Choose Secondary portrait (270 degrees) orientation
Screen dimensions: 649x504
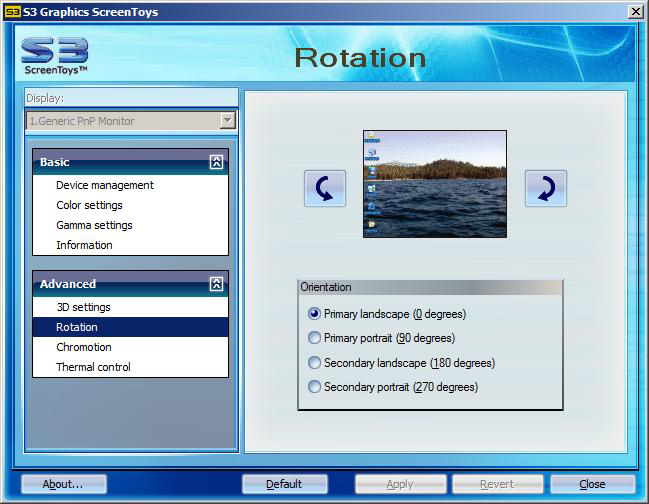[315, 387]
